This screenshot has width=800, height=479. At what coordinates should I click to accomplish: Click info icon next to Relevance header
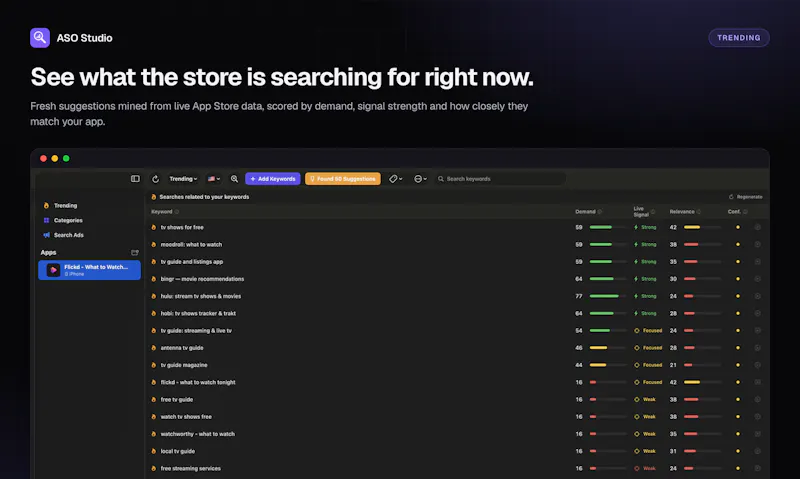[698, 212]
